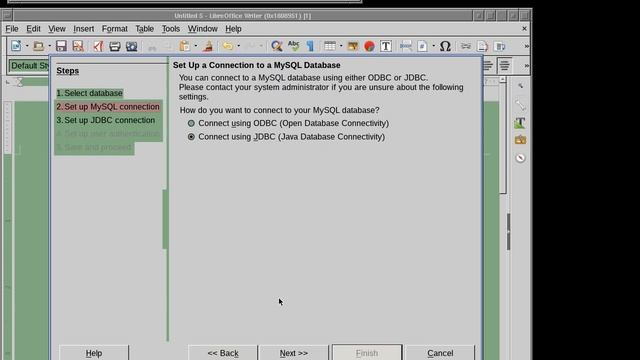The image size is (640, 360).
Task: Open the Paste options dropdown arrow
Action: 196,46
